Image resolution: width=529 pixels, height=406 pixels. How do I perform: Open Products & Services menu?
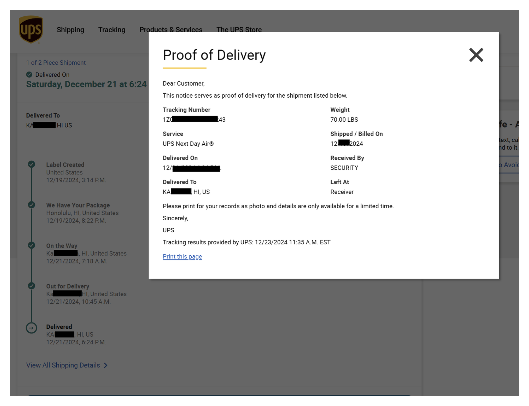tap(171, 30)
